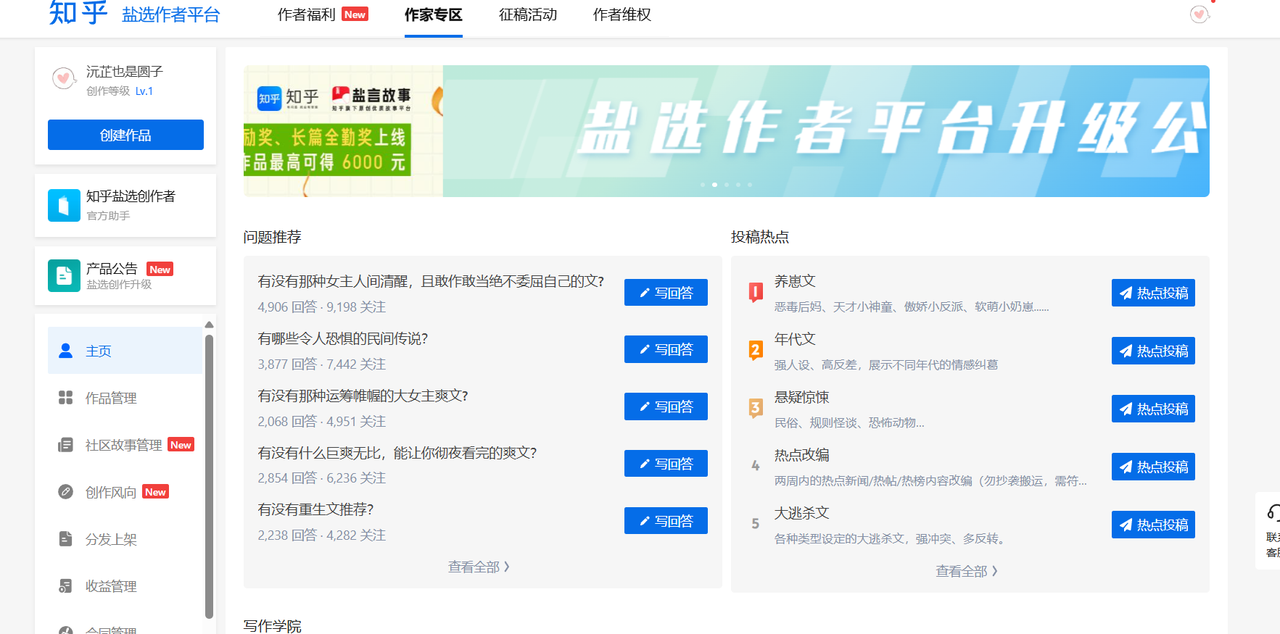Click the 官方助手 subtitle
1280x634 pixels.
(108, 216)
